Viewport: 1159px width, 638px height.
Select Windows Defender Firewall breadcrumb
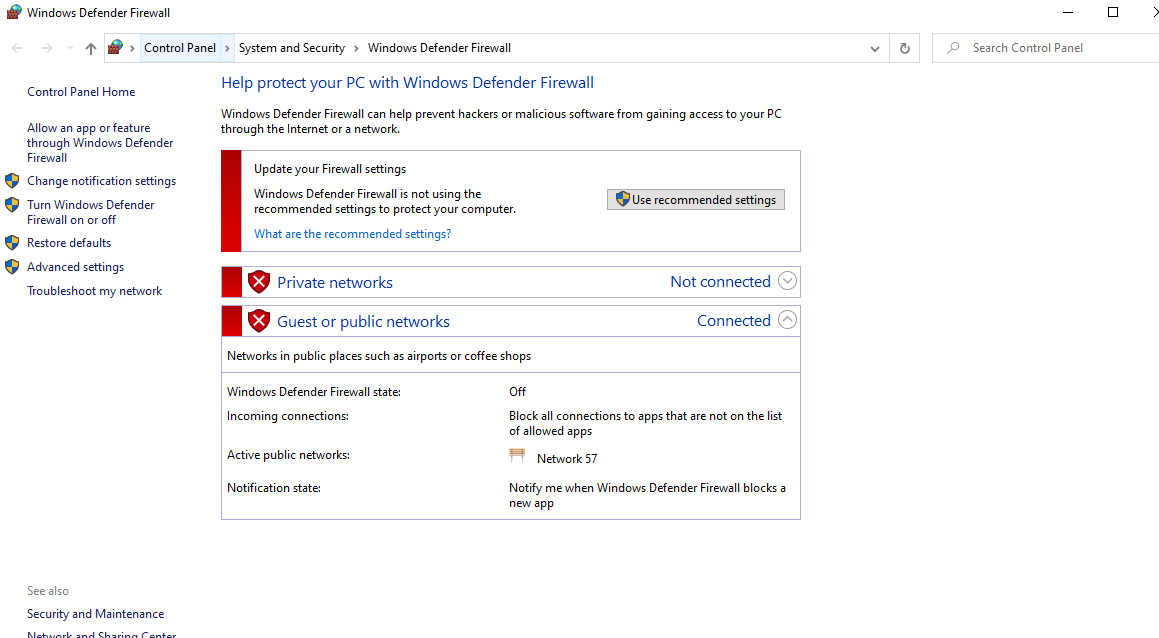439,48
